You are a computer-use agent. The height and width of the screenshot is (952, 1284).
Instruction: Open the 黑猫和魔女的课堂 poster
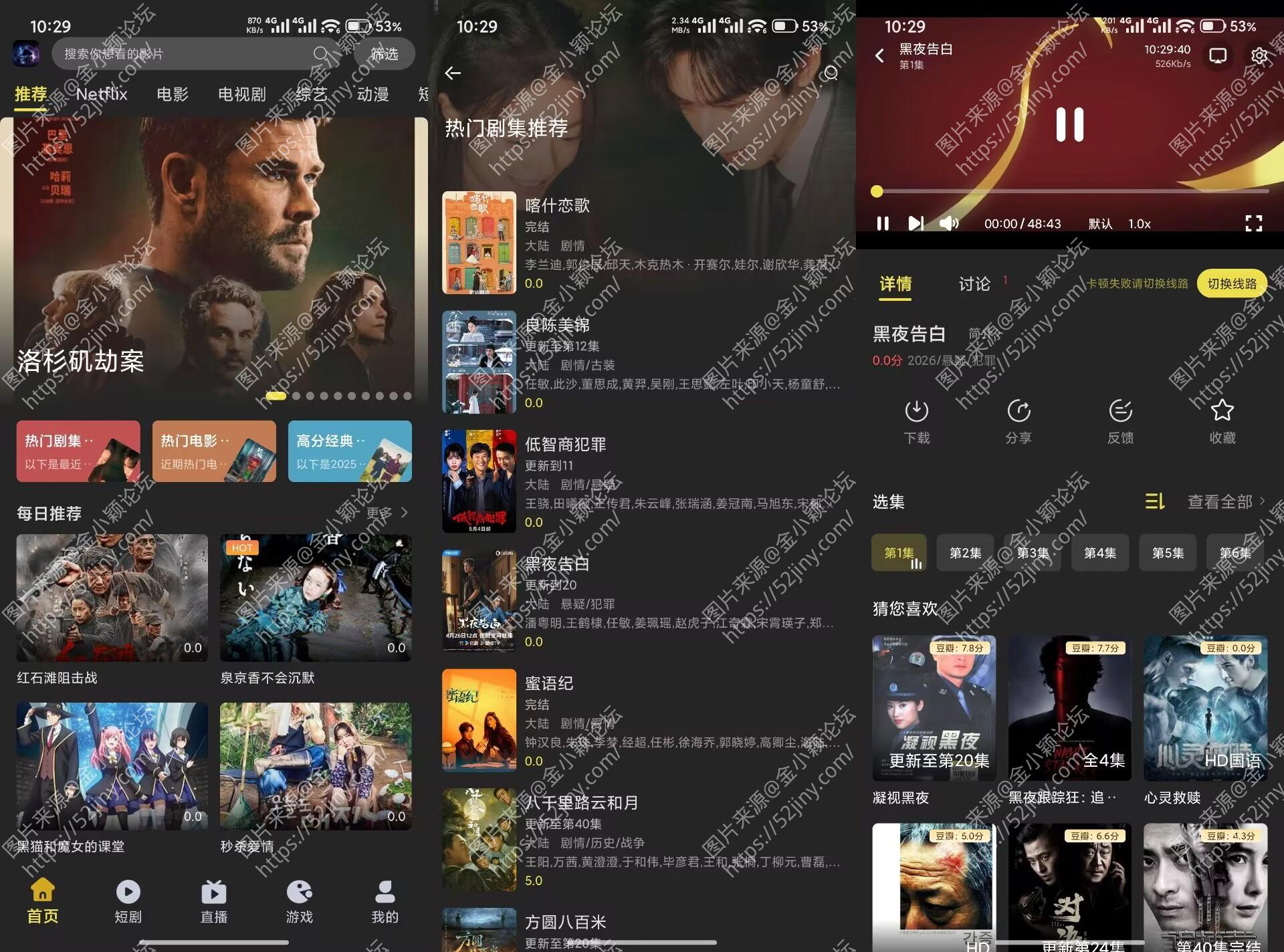pyautogui.click(x=112, y=766)
